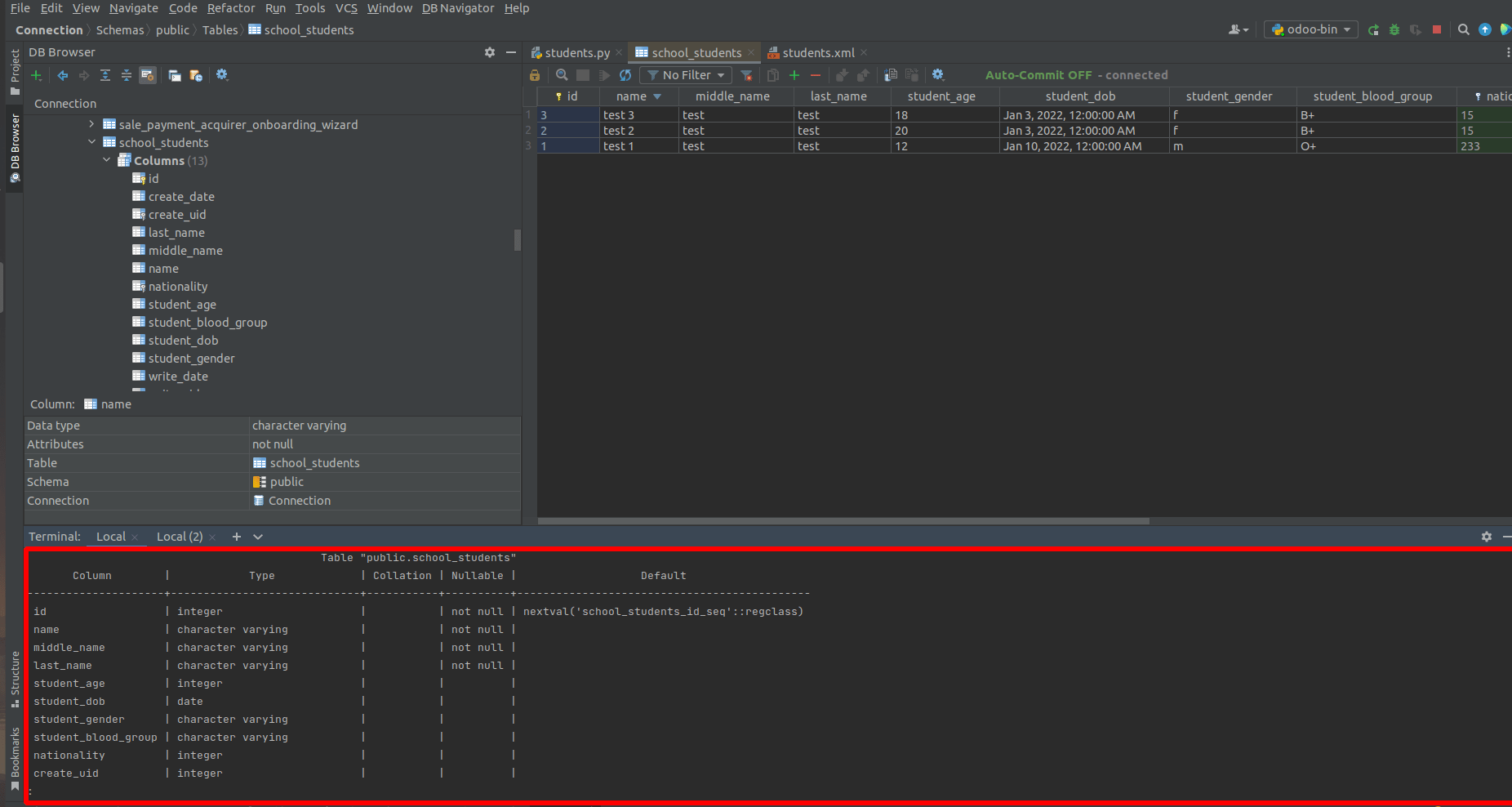Open the SQL console icon
The width and height of the screenshot is (1512, 807).
pos(175,75)
